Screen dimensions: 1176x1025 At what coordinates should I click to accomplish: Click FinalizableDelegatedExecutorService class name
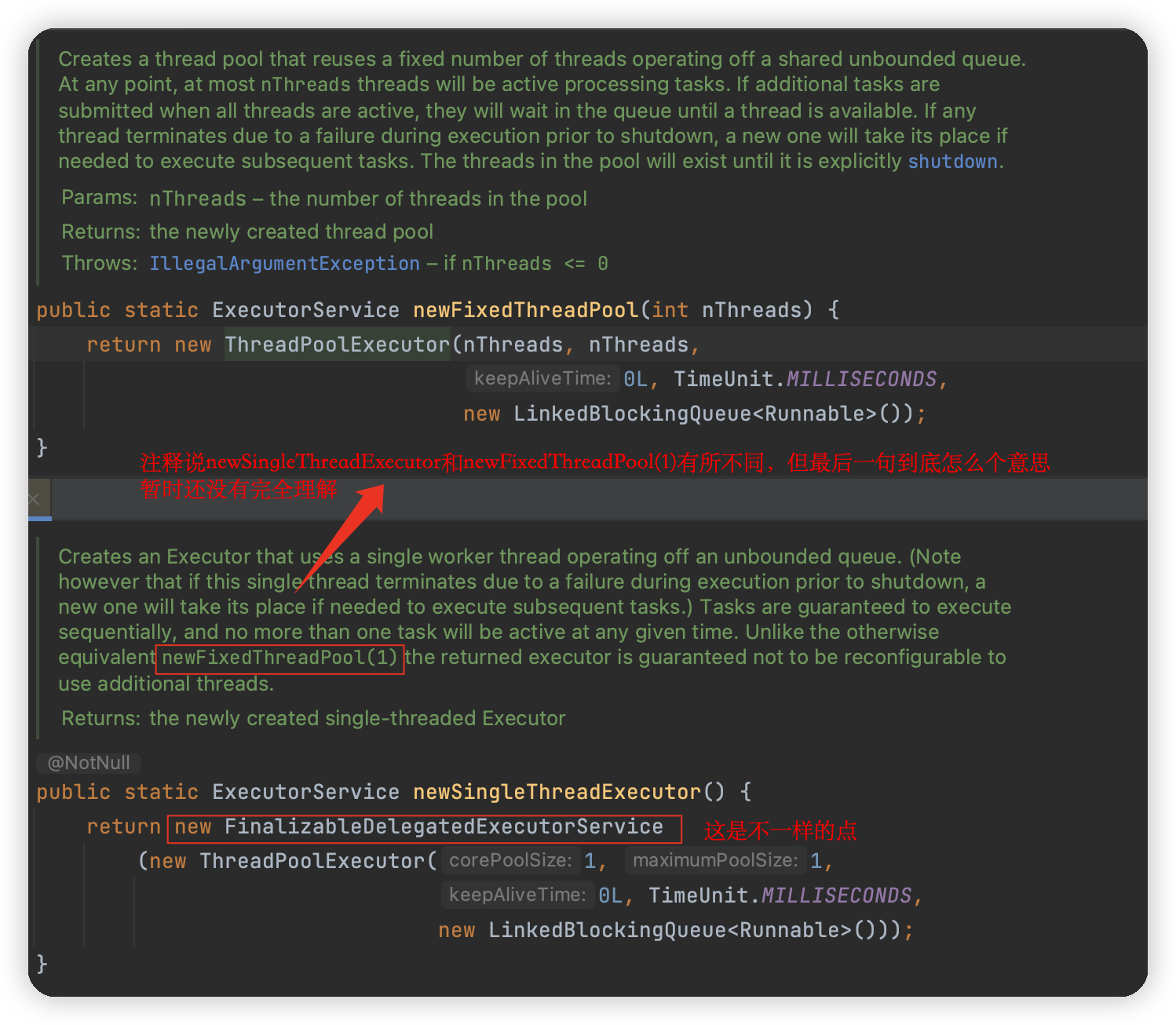tap(444, 826)
